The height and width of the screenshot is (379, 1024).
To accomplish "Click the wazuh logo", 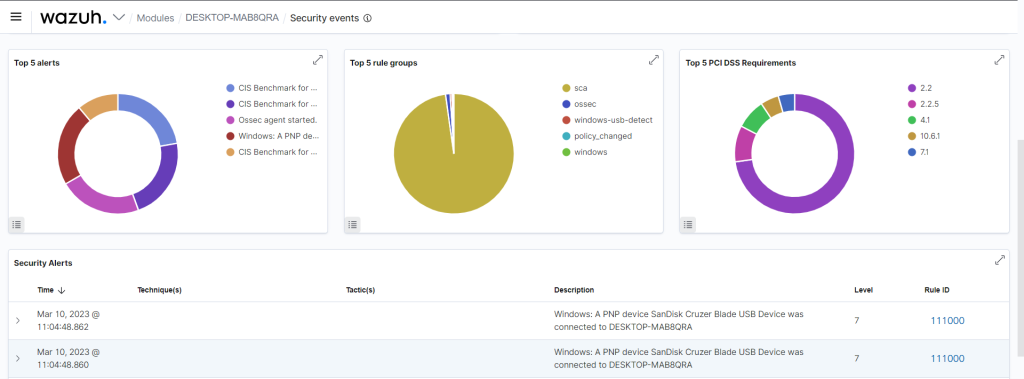I will click(x=73, y=18).
